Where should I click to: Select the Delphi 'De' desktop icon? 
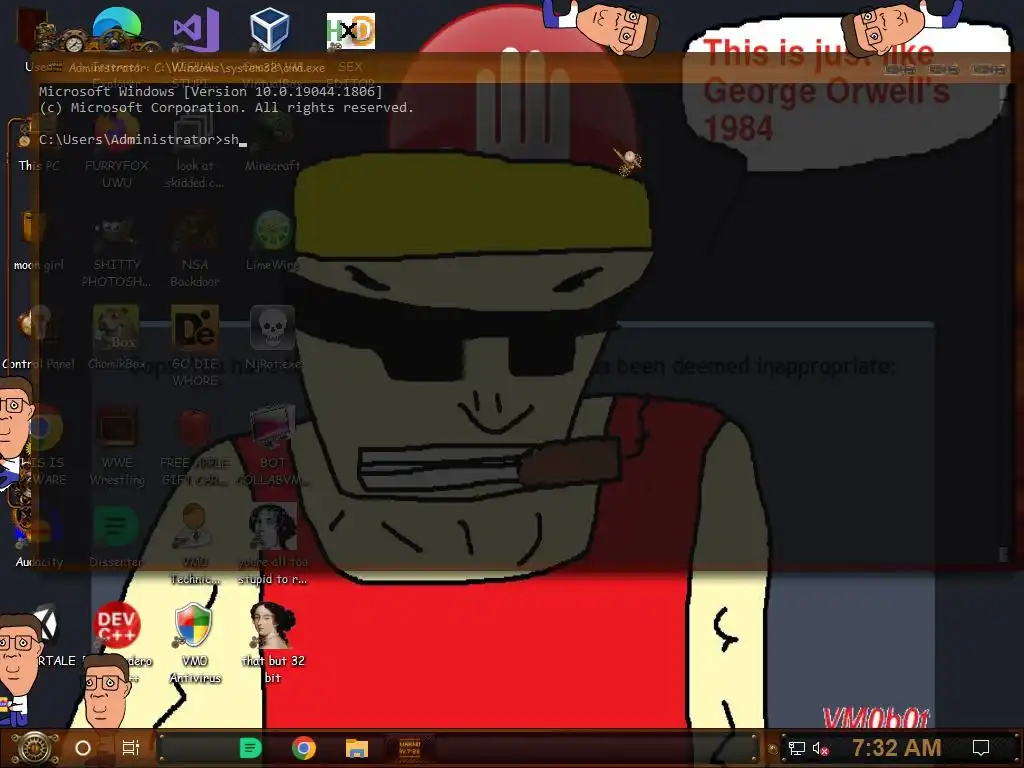tap(195, 346)
